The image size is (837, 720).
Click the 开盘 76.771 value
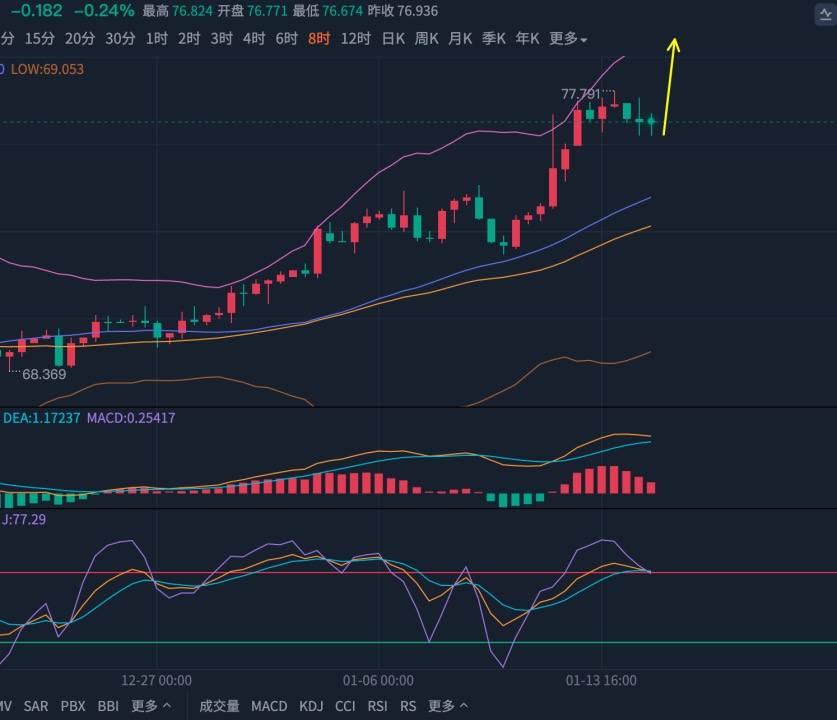(x=252, y=11)
